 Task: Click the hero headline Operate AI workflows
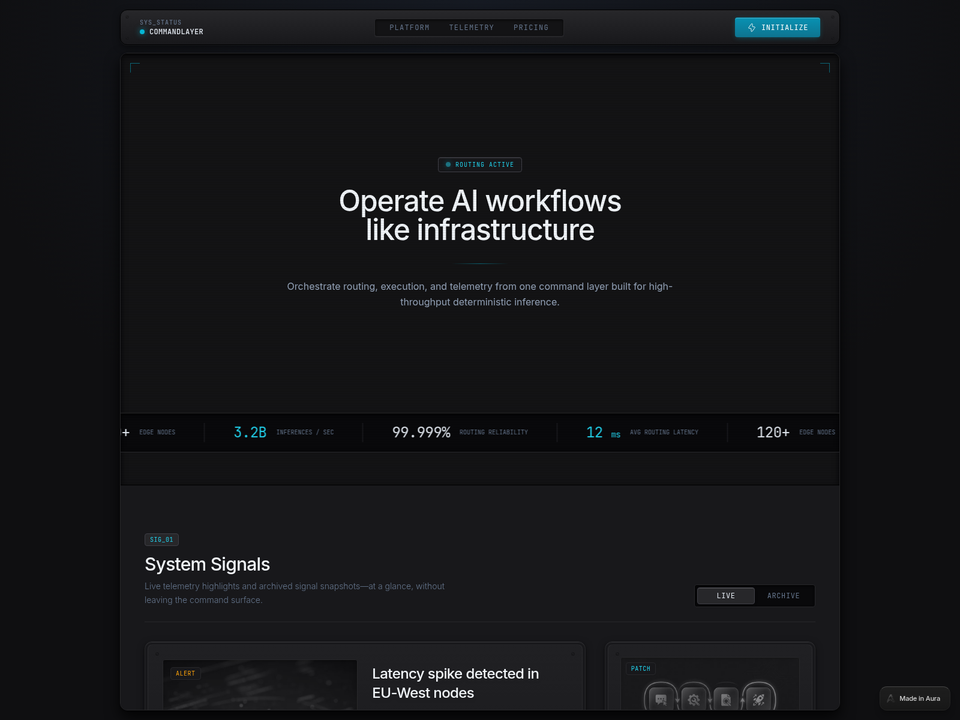point(480,216)
